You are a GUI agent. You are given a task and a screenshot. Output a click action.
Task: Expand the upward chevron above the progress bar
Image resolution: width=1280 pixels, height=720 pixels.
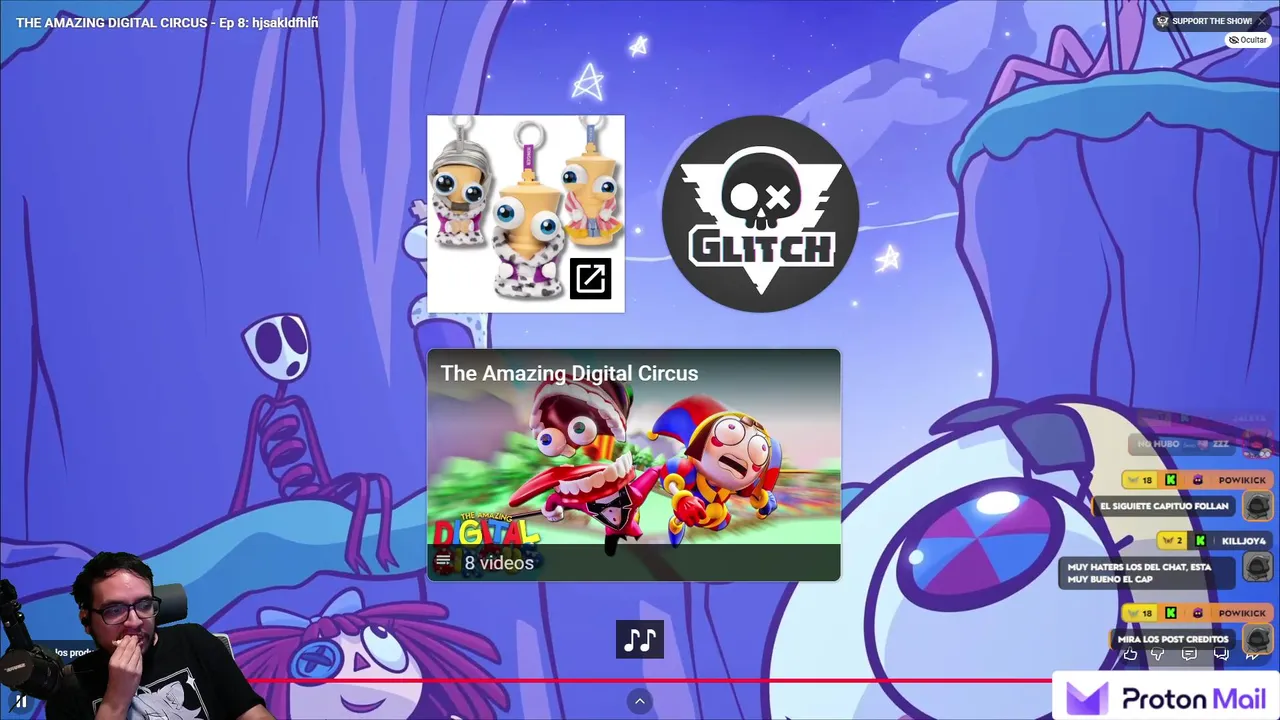640,701
